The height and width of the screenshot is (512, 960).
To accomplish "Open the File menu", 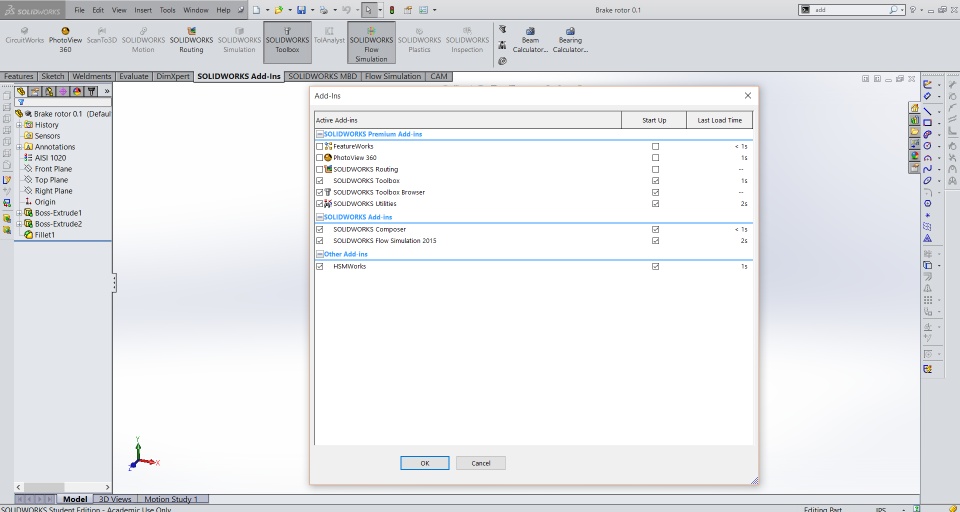I will [x=80, y=10].
